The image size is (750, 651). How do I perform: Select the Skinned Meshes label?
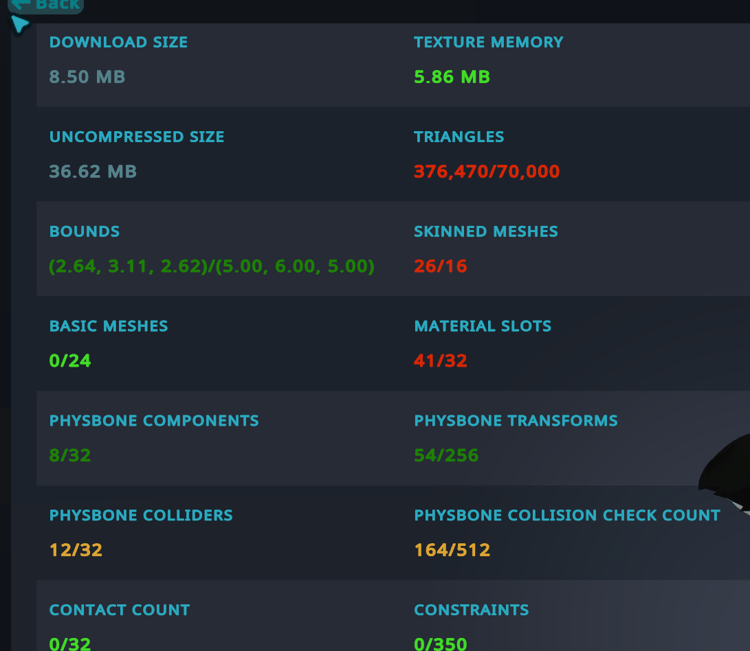point(485,232)
